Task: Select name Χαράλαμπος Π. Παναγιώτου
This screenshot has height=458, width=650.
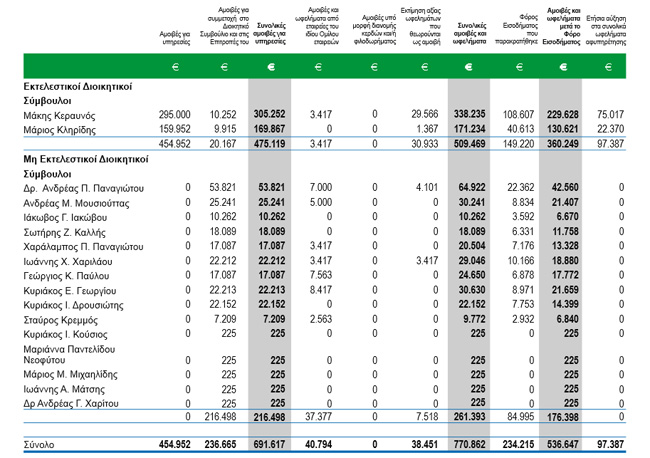Action: coord(83,247)
